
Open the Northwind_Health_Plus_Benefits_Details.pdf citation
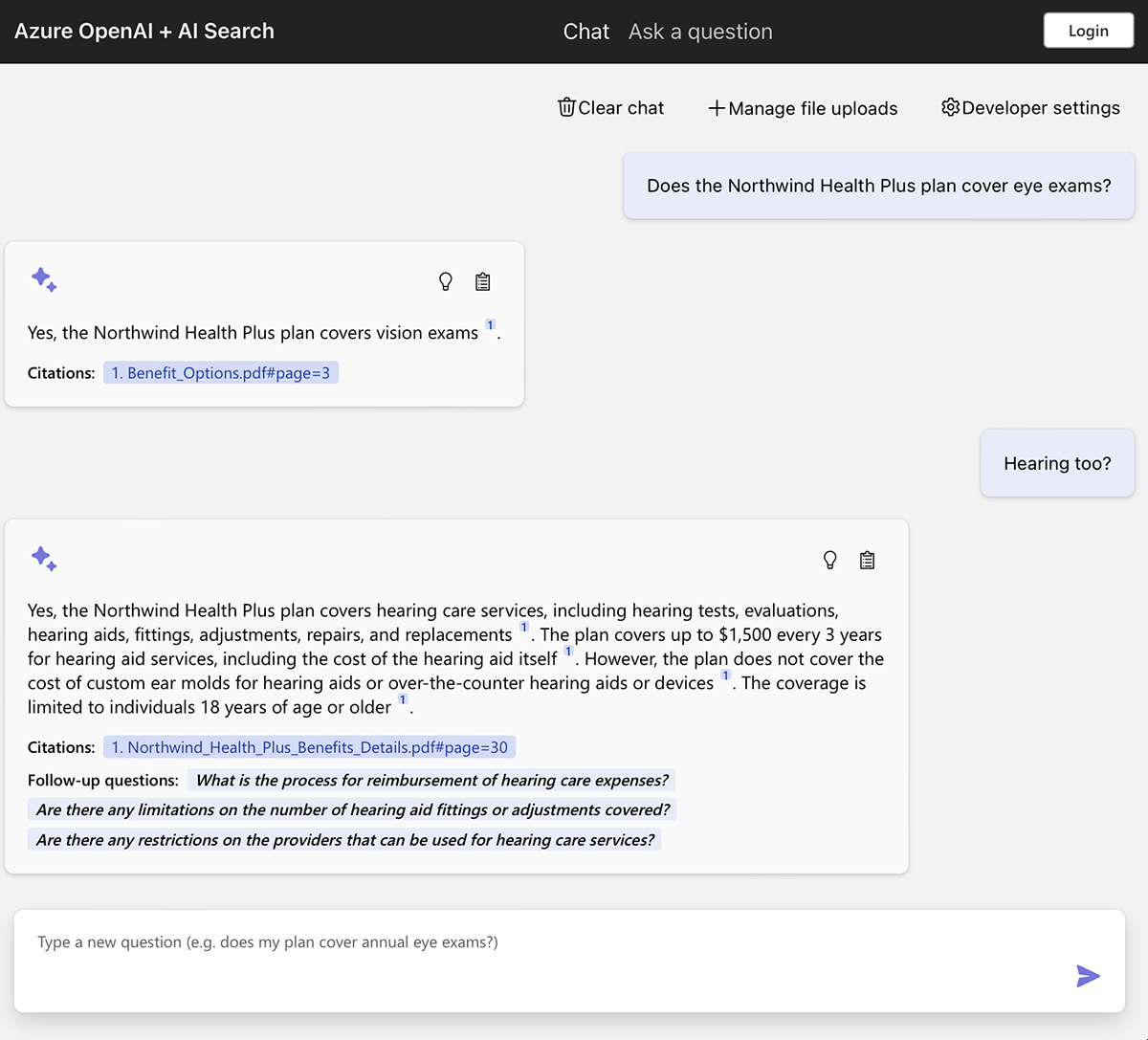point(310,746)
